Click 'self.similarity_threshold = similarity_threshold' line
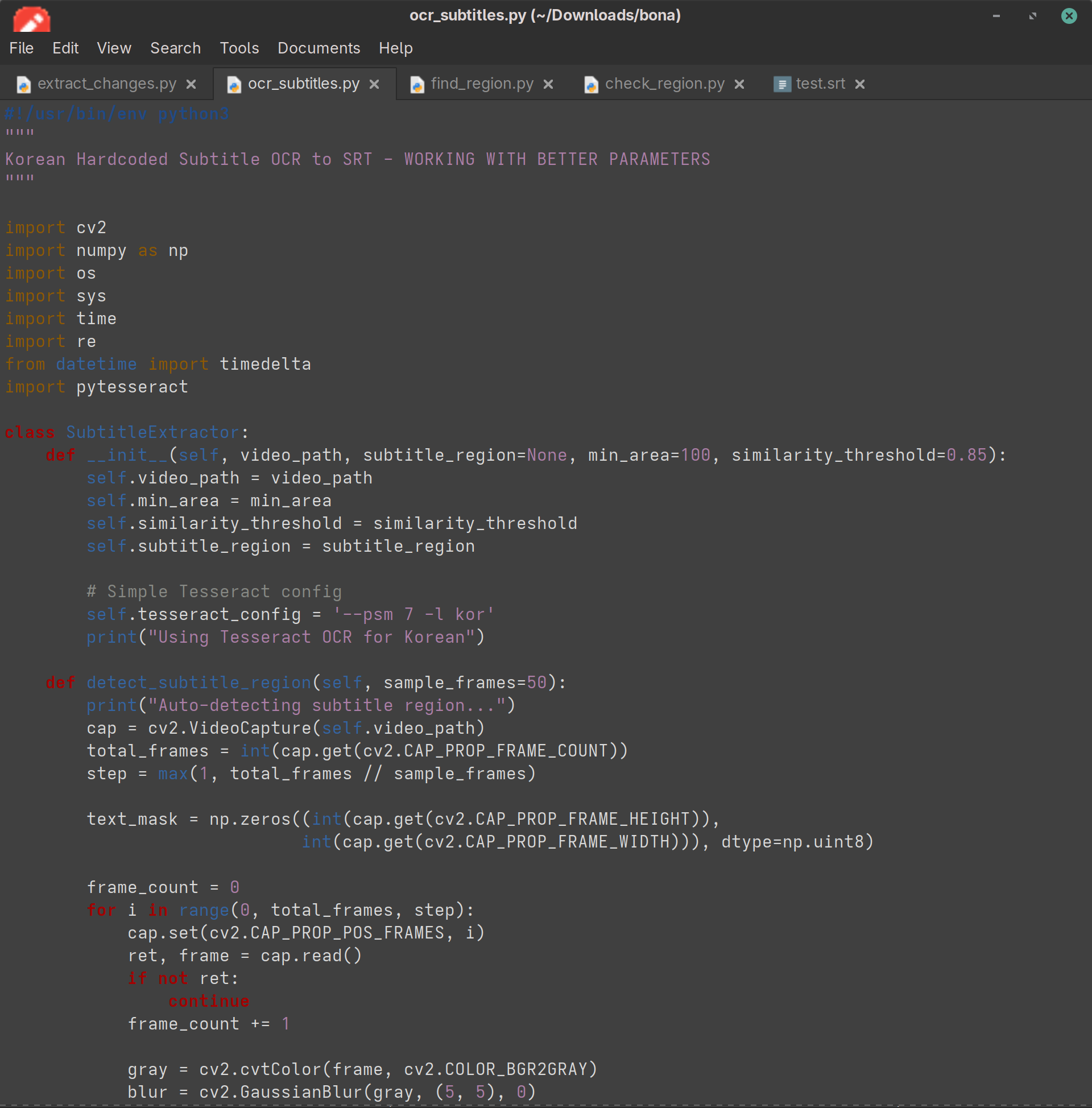This screenshot has width=1092, height=1108. coord(332,524)
